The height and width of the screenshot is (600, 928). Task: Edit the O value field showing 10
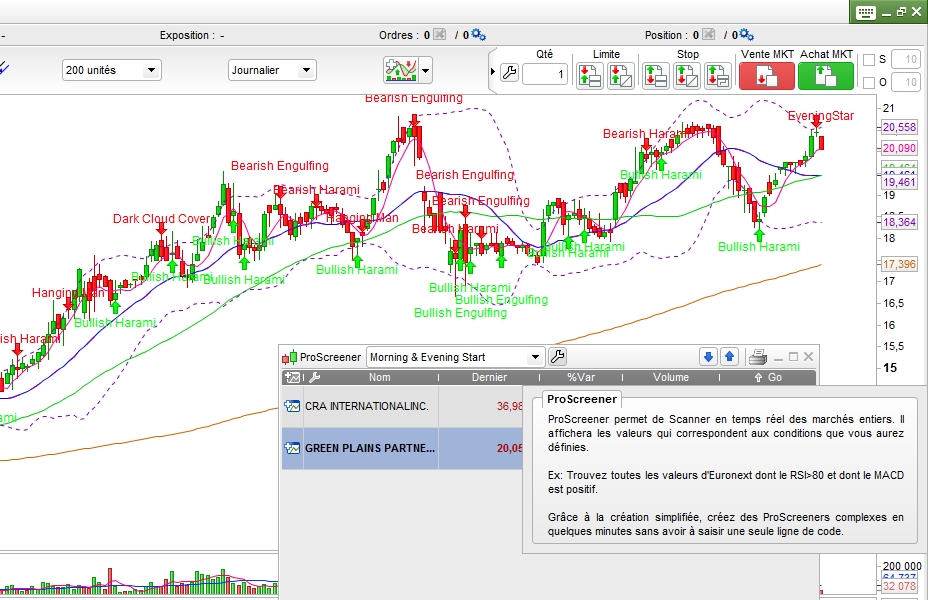906,82
